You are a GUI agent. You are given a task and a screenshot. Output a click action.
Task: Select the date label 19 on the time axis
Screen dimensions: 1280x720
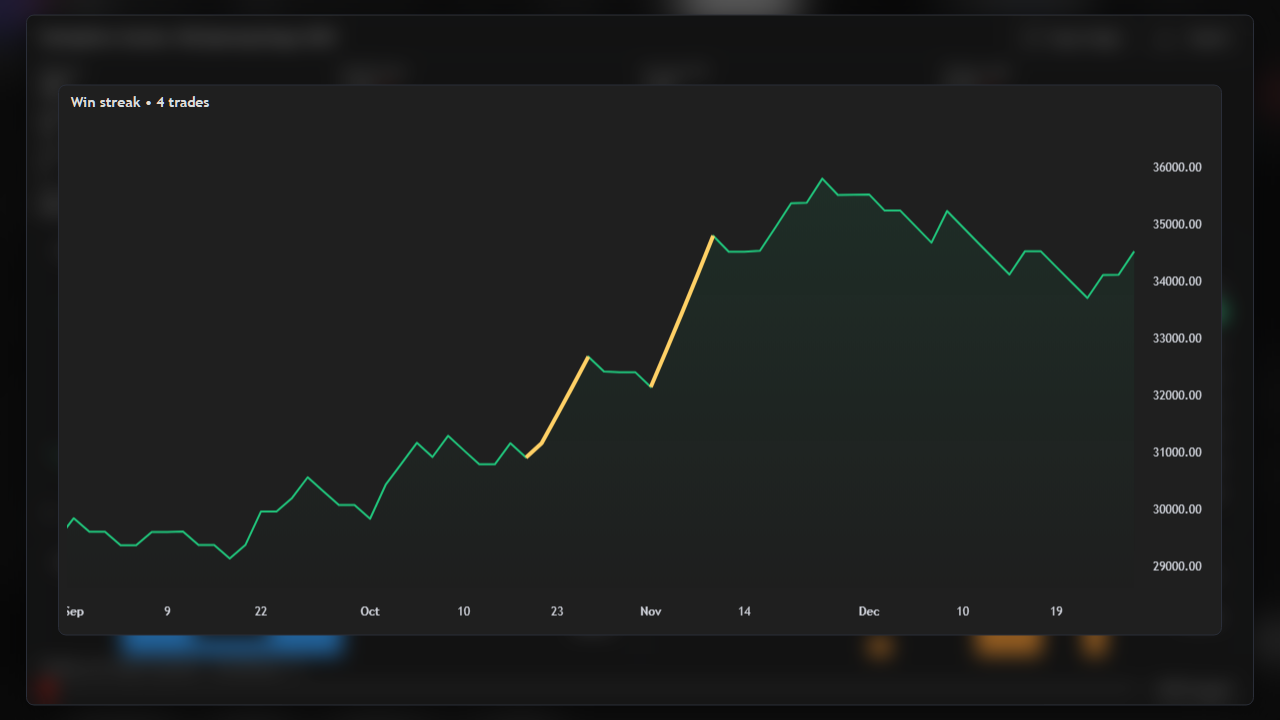point(1056,611)
